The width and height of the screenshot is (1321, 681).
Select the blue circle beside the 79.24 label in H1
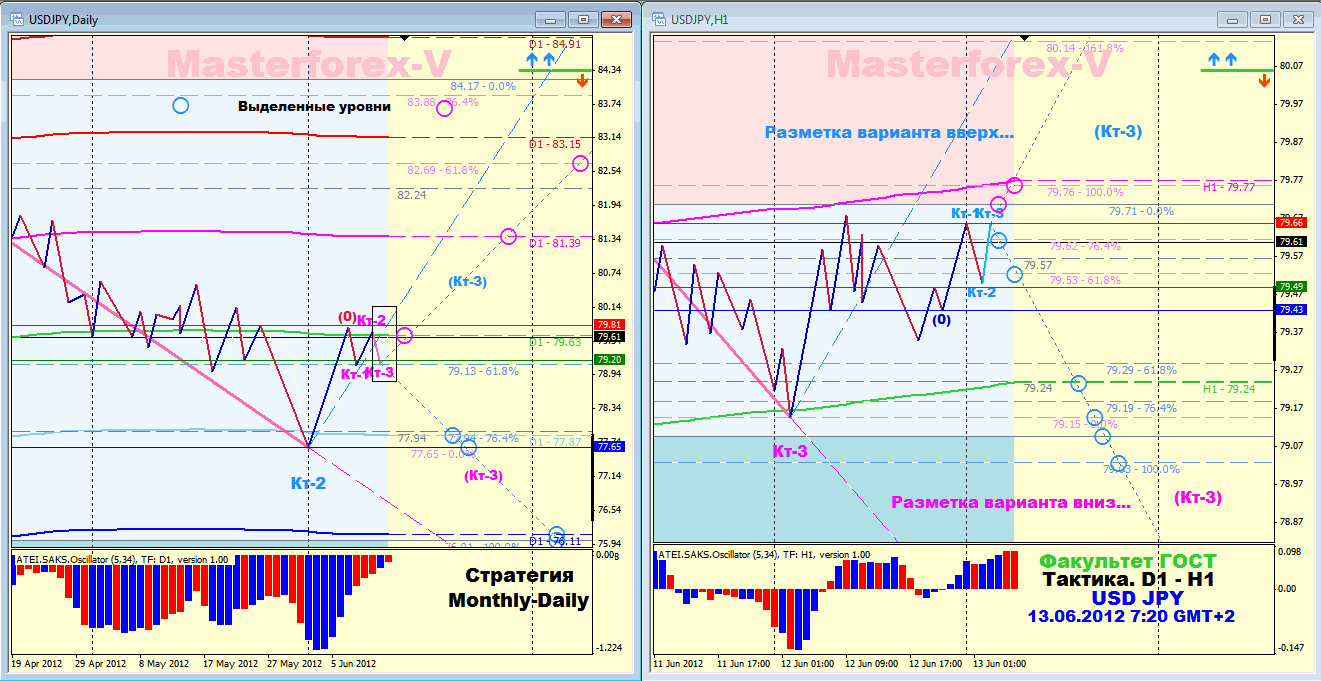tap(1078, 383)
